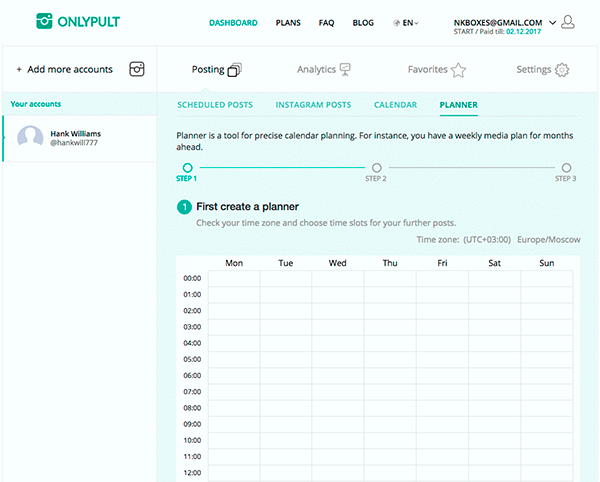Select the Sunday 06:00 time slot
Image resolution: width=600 pixels, height=482 pixels.
click(x=547, y=376)
